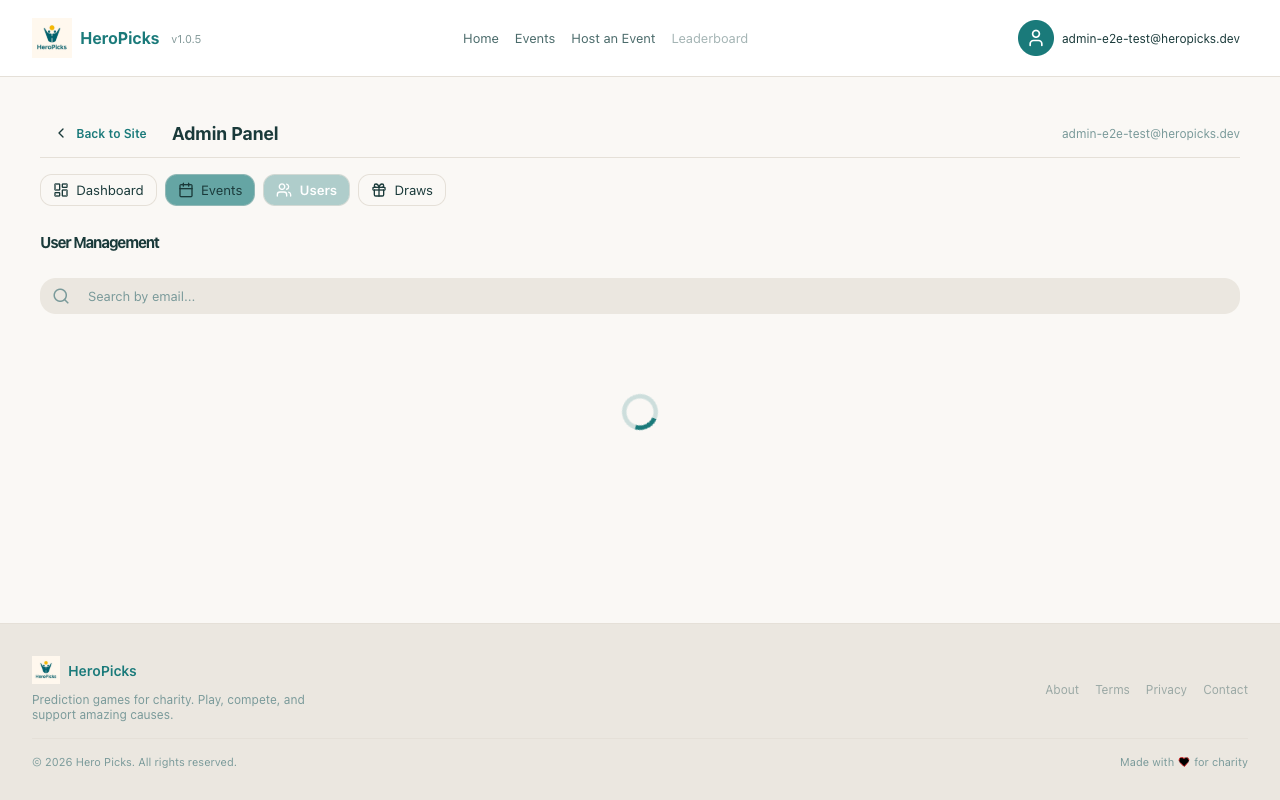Open the admin account email menu
This screenshot has height=800, width=1280.
tap(1150, 38)
